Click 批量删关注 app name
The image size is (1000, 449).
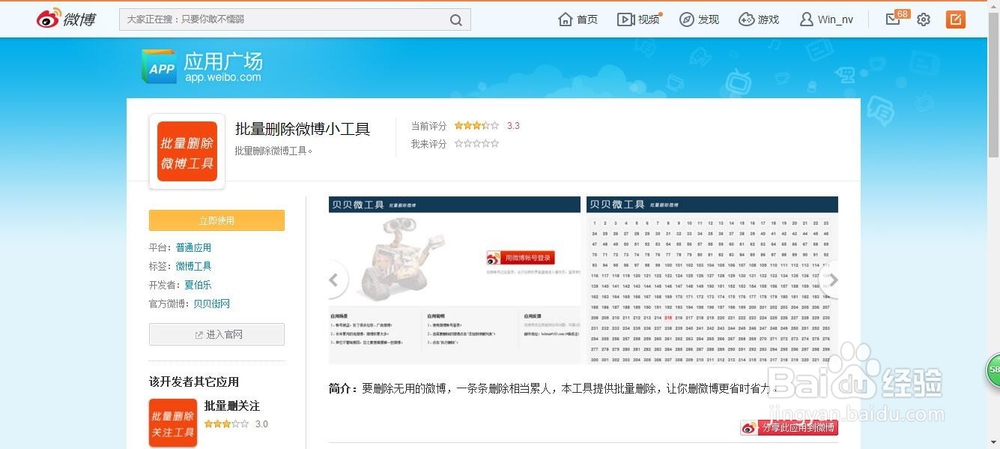[x=232, y=406]
